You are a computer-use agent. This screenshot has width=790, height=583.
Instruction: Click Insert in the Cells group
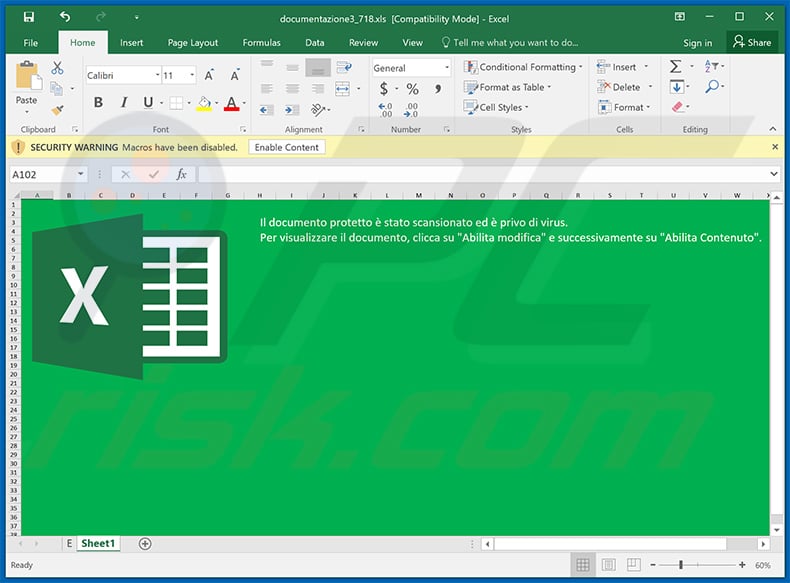pyautogui.click(x=622, y=67)
